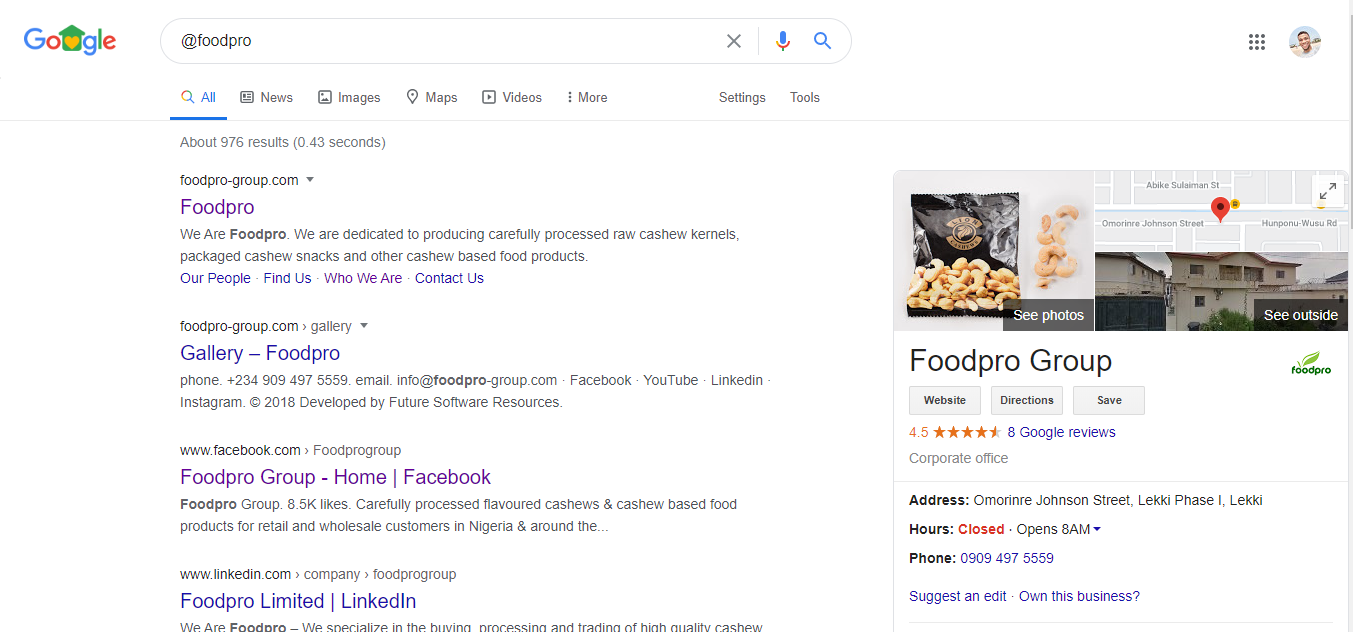Click the Foodpro Group panel title
1353x632 pixels.
1010,361
